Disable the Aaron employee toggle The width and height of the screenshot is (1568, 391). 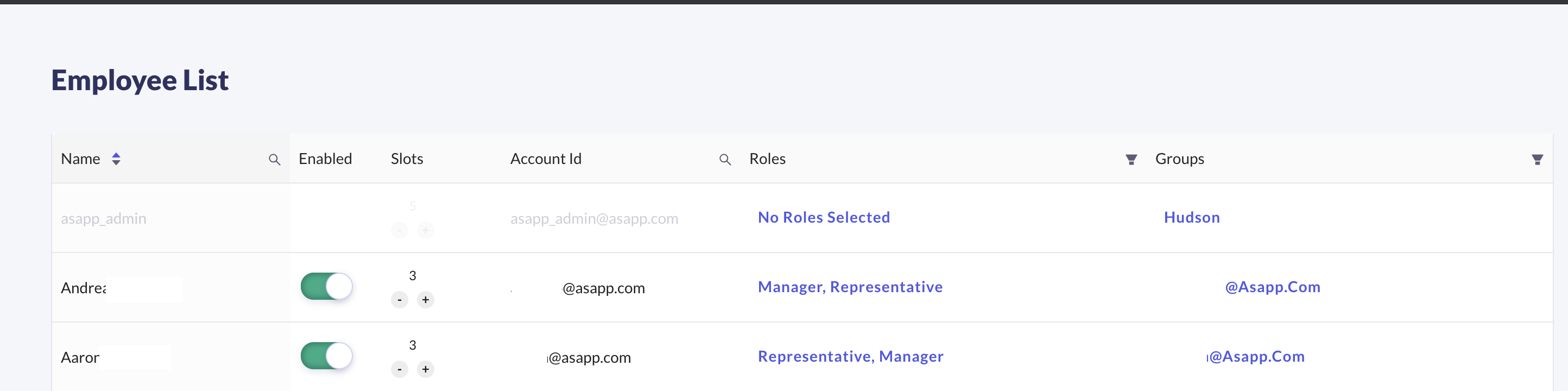[327, 356]
